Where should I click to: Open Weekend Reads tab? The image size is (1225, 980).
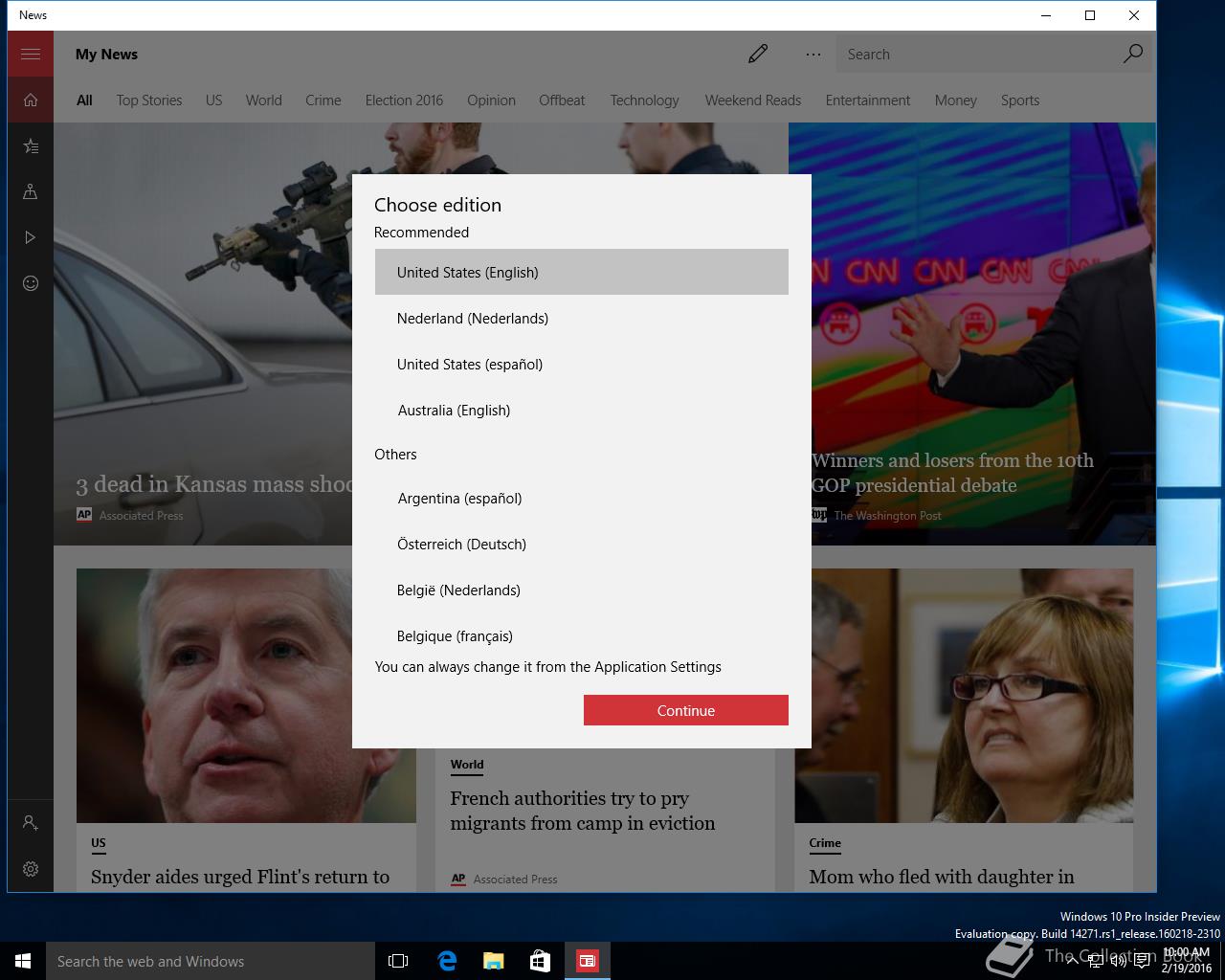point(753,100)
